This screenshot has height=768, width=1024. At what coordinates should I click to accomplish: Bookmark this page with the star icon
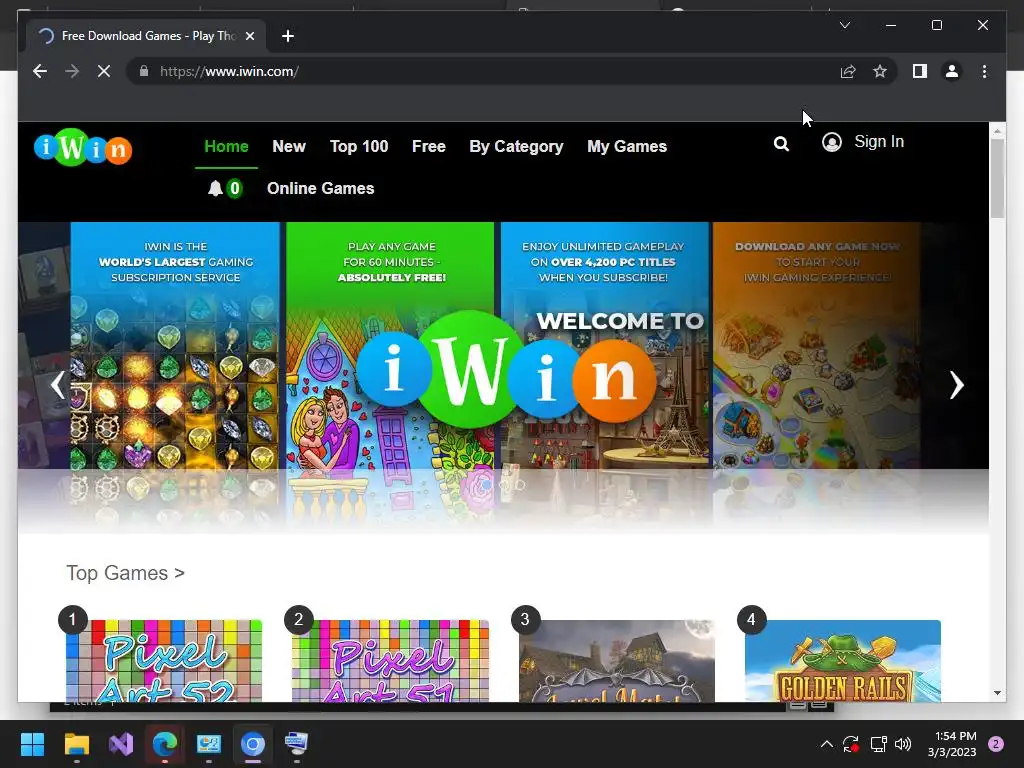pyautogui.click(x=880, y=71)
